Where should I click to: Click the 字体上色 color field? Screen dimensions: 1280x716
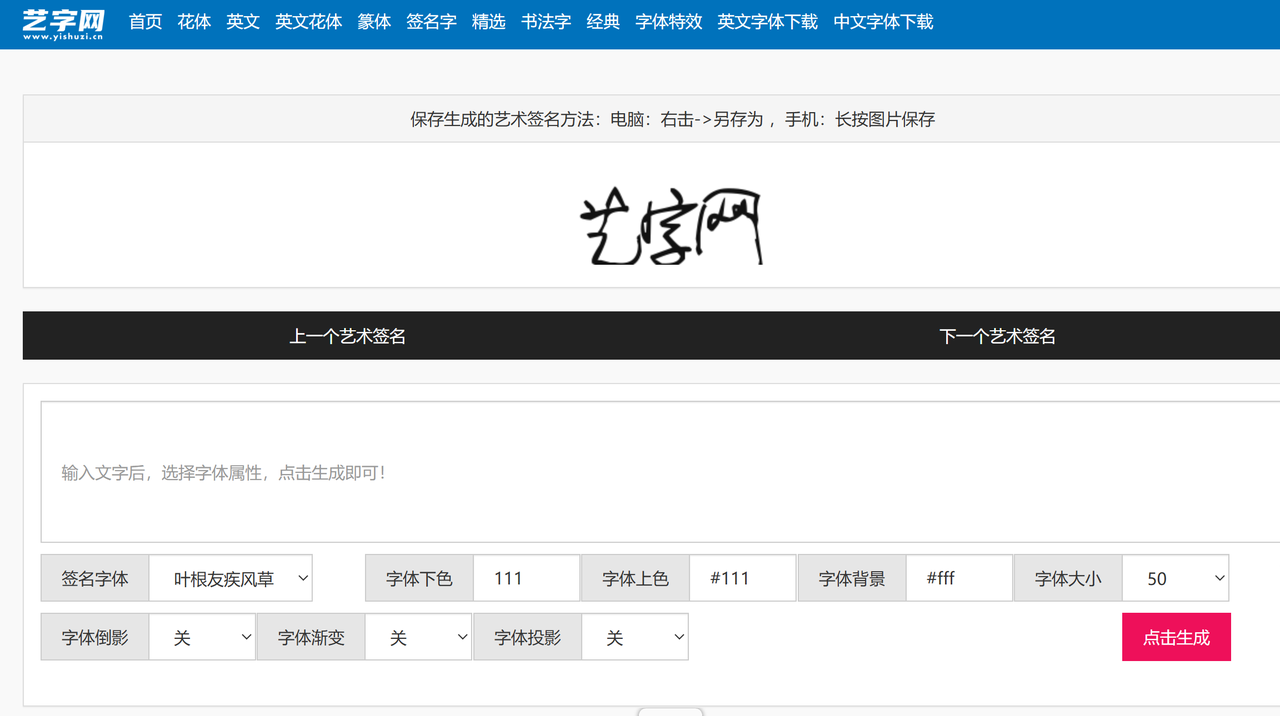(x=742, y=579)
